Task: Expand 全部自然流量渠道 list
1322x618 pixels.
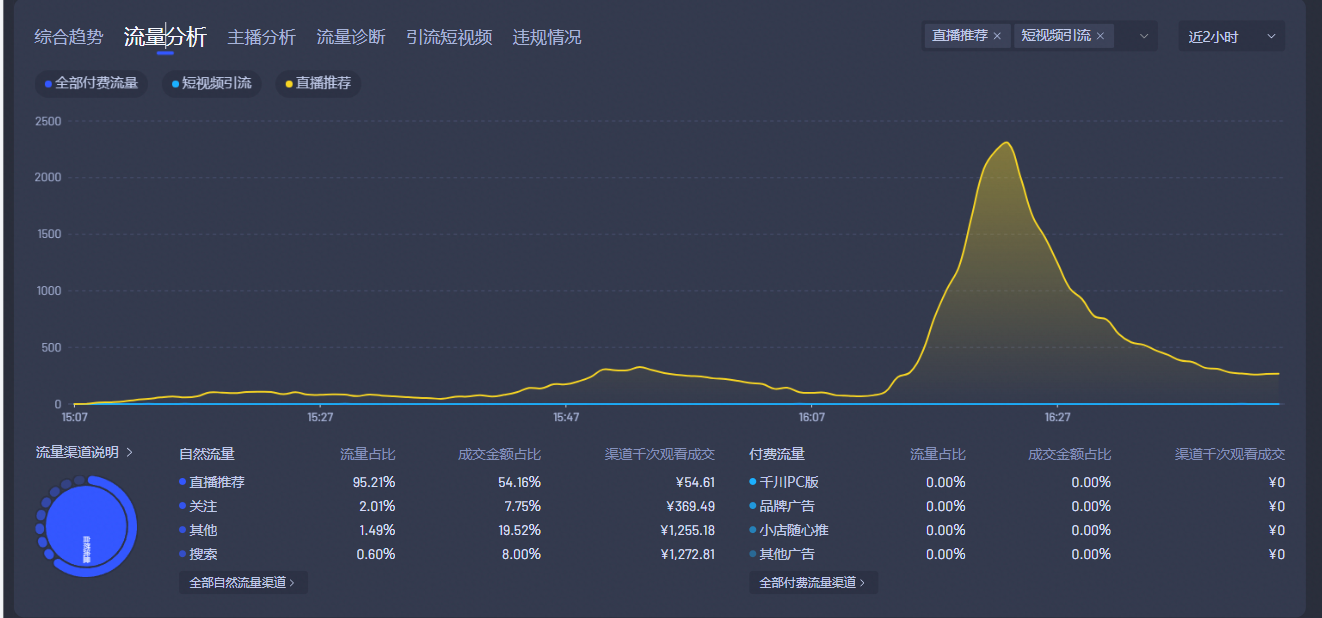Action: point(242,582)
